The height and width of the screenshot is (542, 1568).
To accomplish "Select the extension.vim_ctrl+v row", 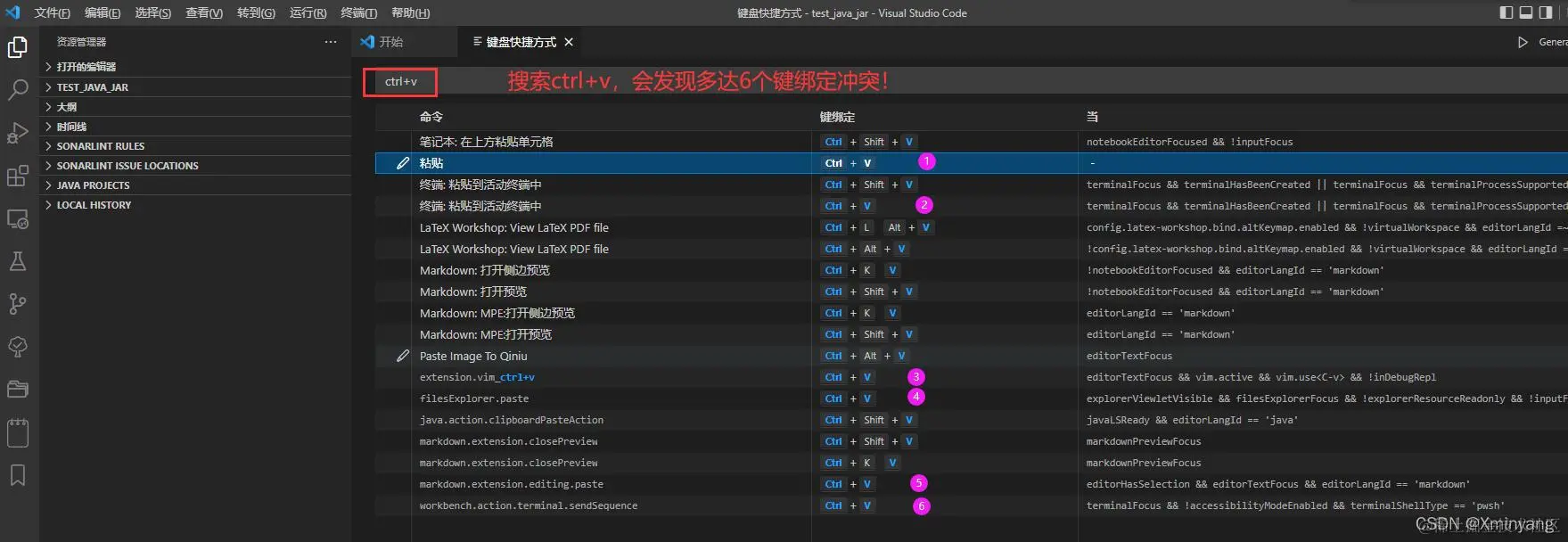I will point(971,377).
